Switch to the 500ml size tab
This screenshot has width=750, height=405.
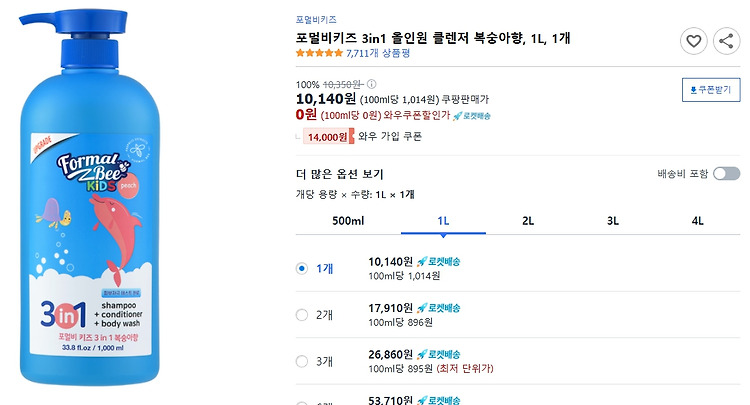(348, 221)
